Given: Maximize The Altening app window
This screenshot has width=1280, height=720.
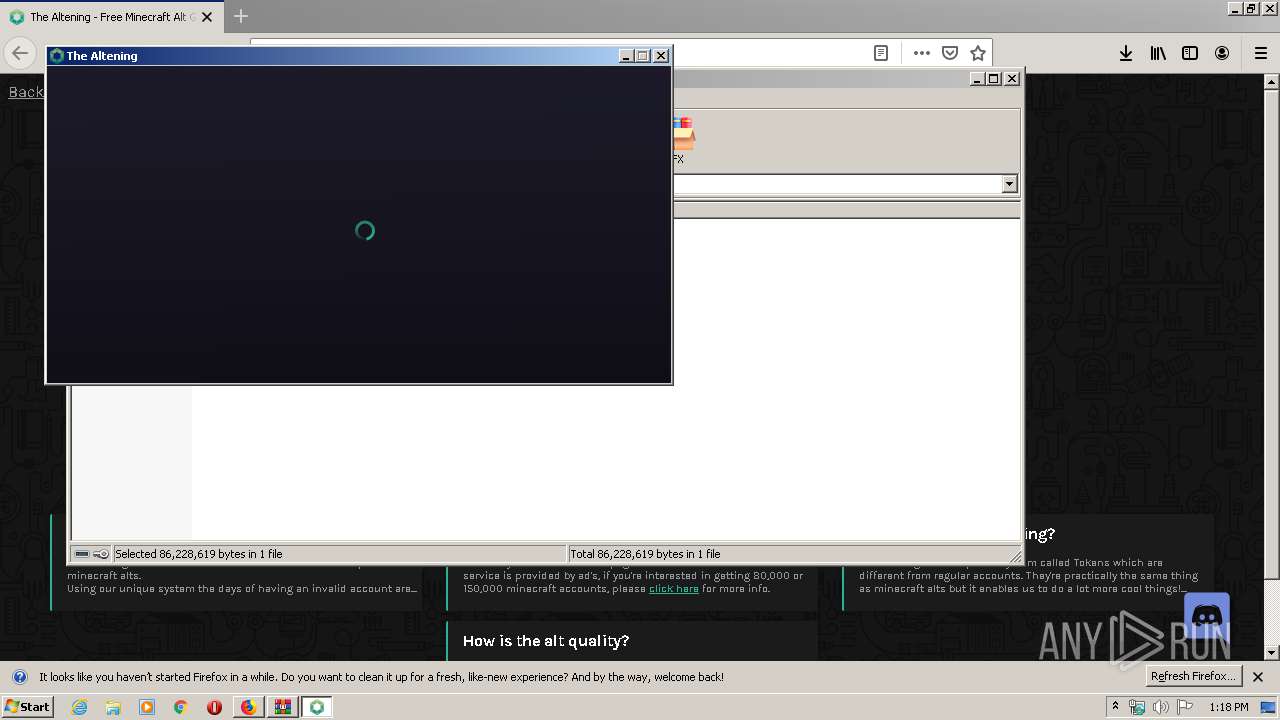Looking at the screenshot, I should click(643, 56).
